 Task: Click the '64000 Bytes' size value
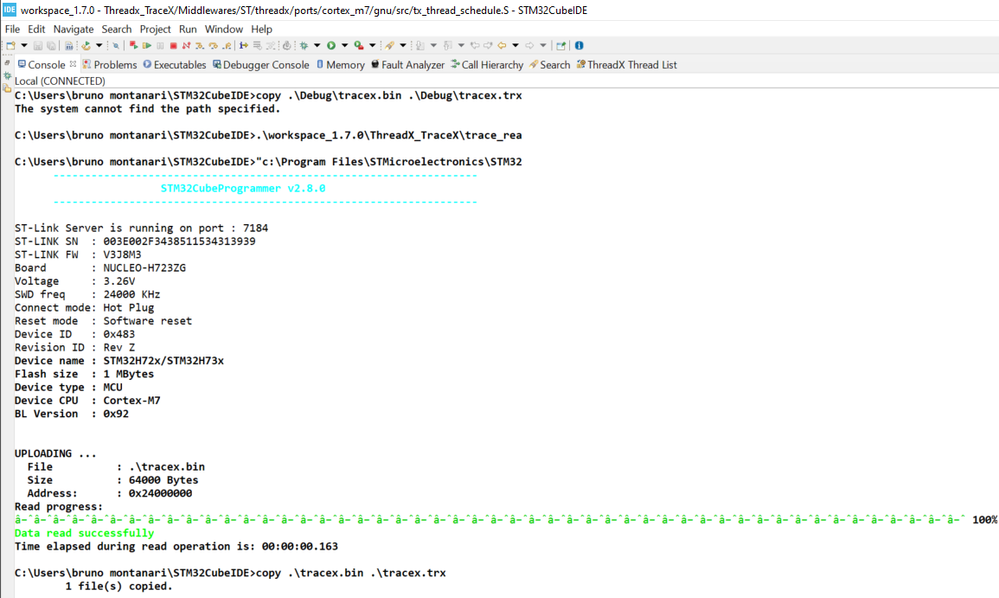163,480
